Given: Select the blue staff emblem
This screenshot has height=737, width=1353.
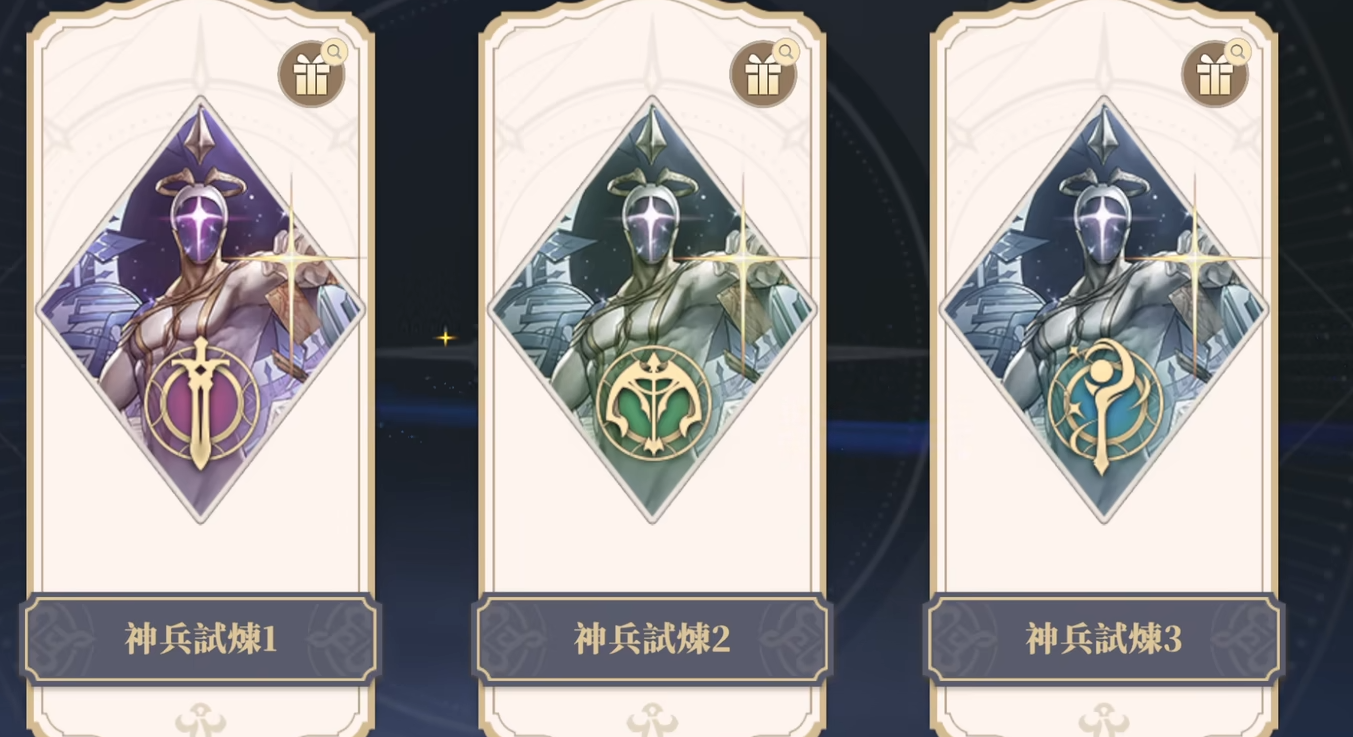Looking at the screenshot, I should click(1105, 404).
